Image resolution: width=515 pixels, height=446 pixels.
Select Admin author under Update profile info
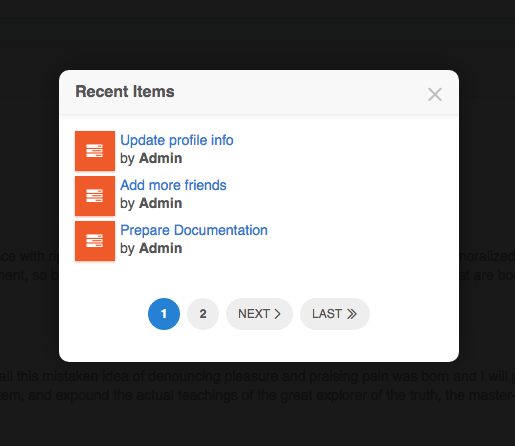(x=161, y=158)
